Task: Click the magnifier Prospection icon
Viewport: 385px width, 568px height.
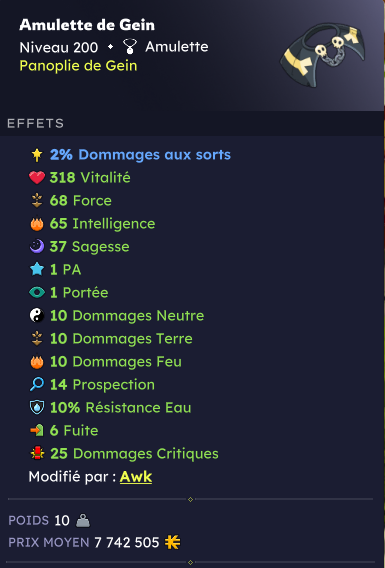Action: [x=37, y=384]
